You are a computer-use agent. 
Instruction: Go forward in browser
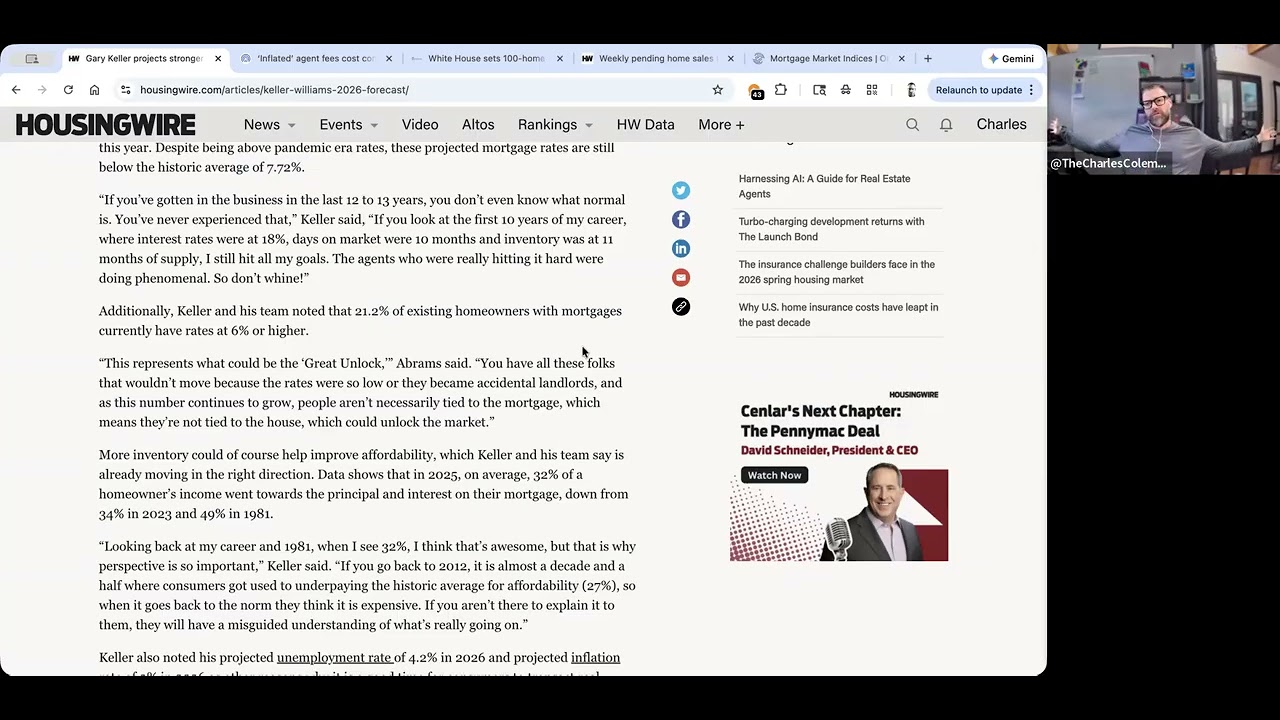click(42, 90)
